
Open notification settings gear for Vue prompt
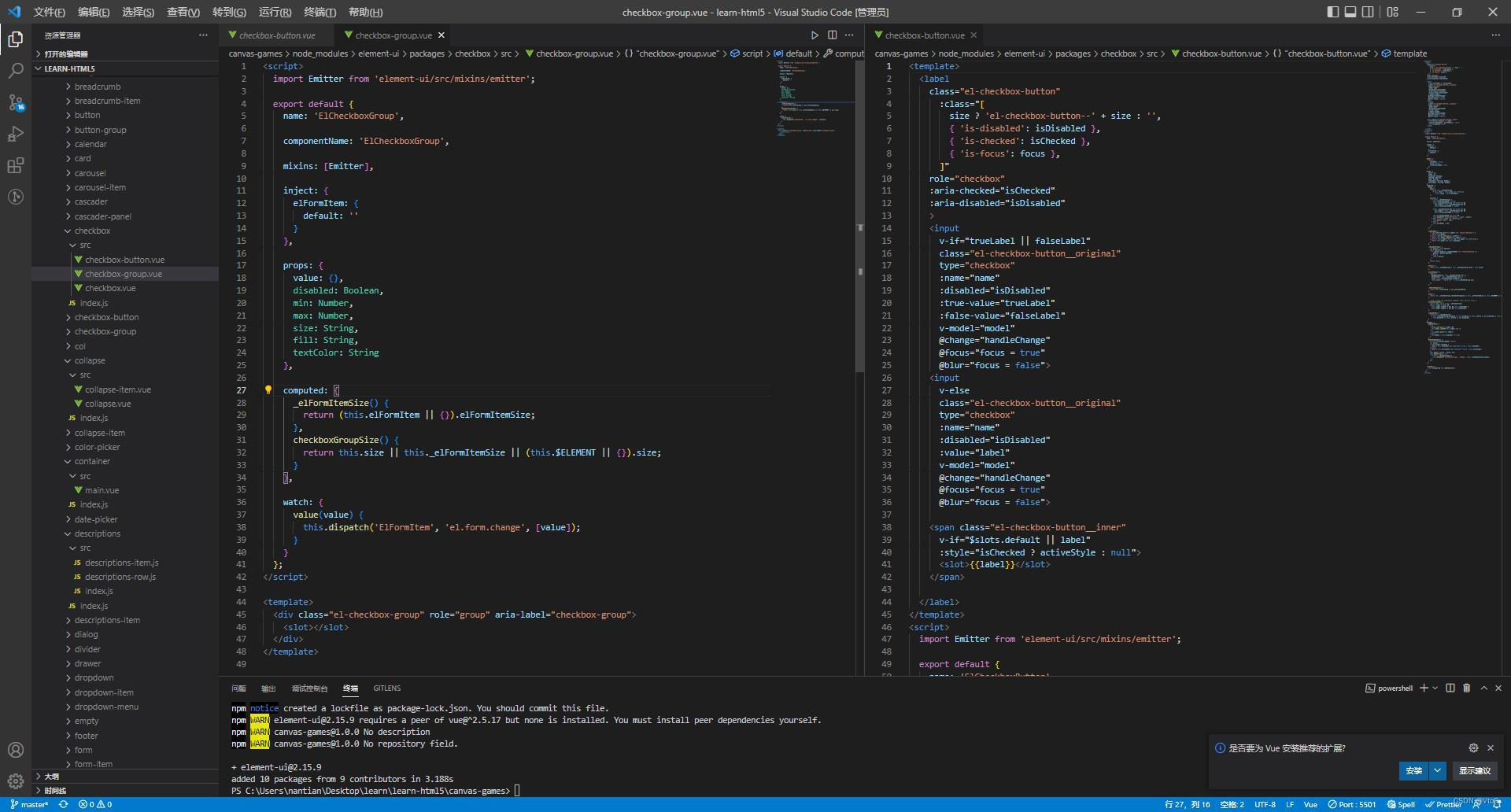click(1473, 748)
